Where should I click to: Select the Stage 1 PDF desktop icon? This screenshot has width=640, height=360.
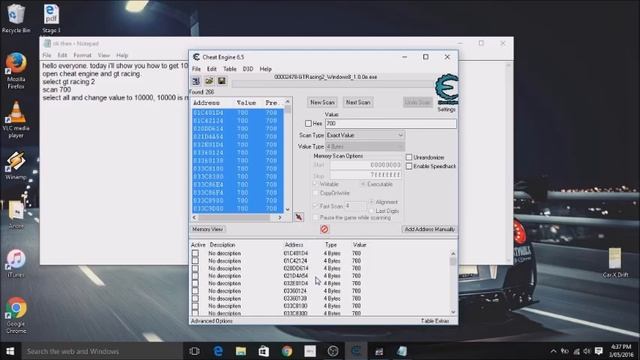tap(51, 18)
